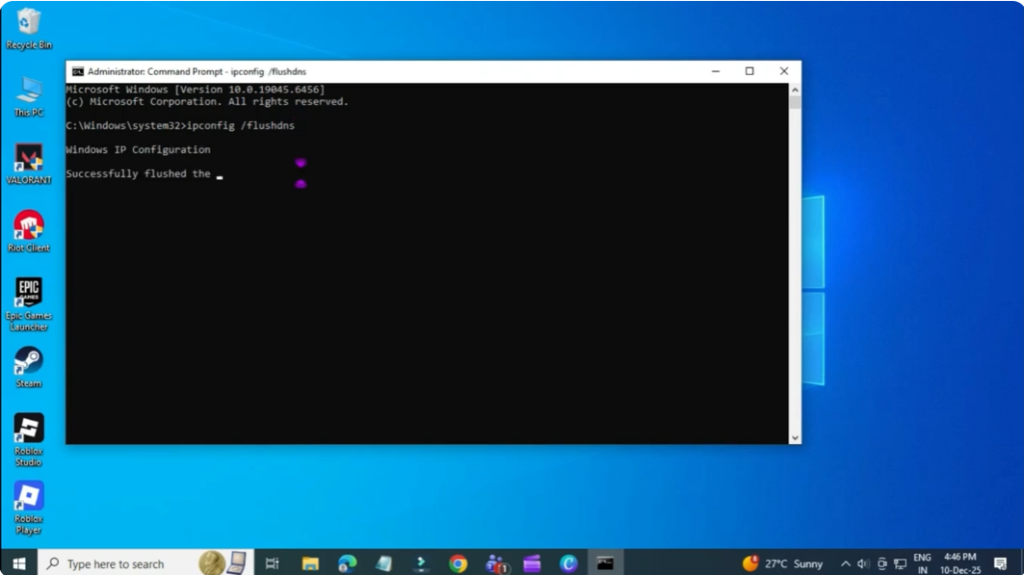Image resolution: width=1024 pixels, height=575 pixels.
Task: Open the volume control in system tray
Action: tap(863, 563)
